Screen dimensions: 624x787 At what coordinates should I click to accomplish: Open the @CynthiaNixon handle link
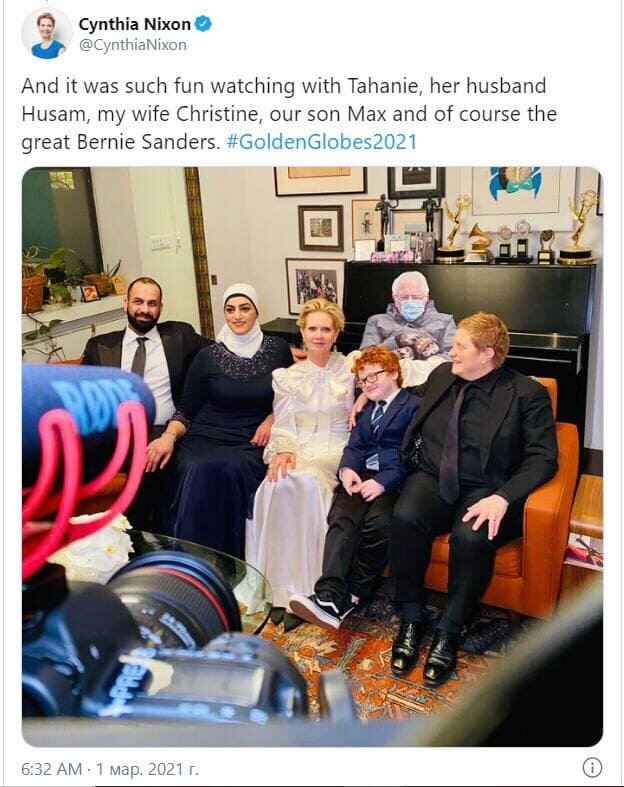pyautogui.click(x=133, y=45)
